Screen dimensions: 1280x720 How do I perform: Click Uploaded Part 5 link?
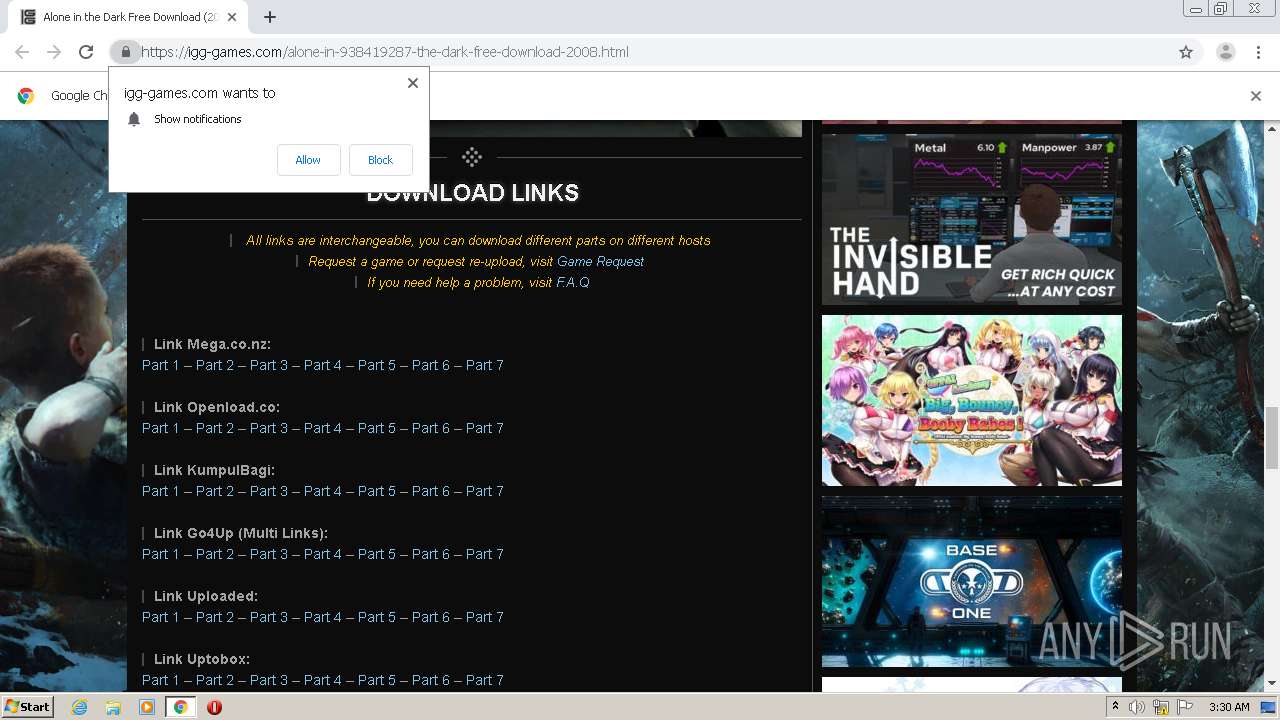(x=377, y=617)
